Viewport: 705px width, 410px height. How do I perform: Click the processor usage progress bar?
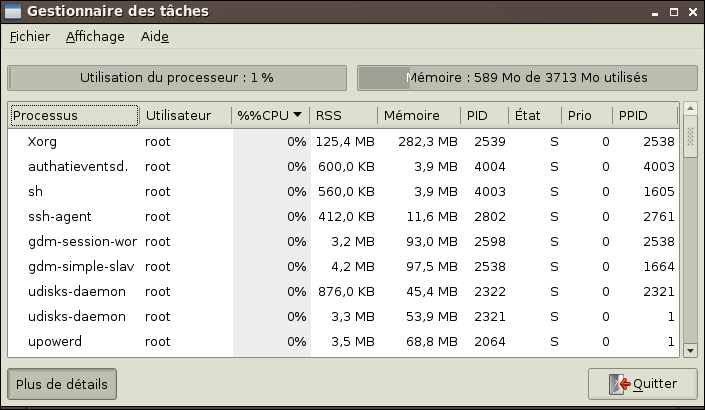click(177, 77)
